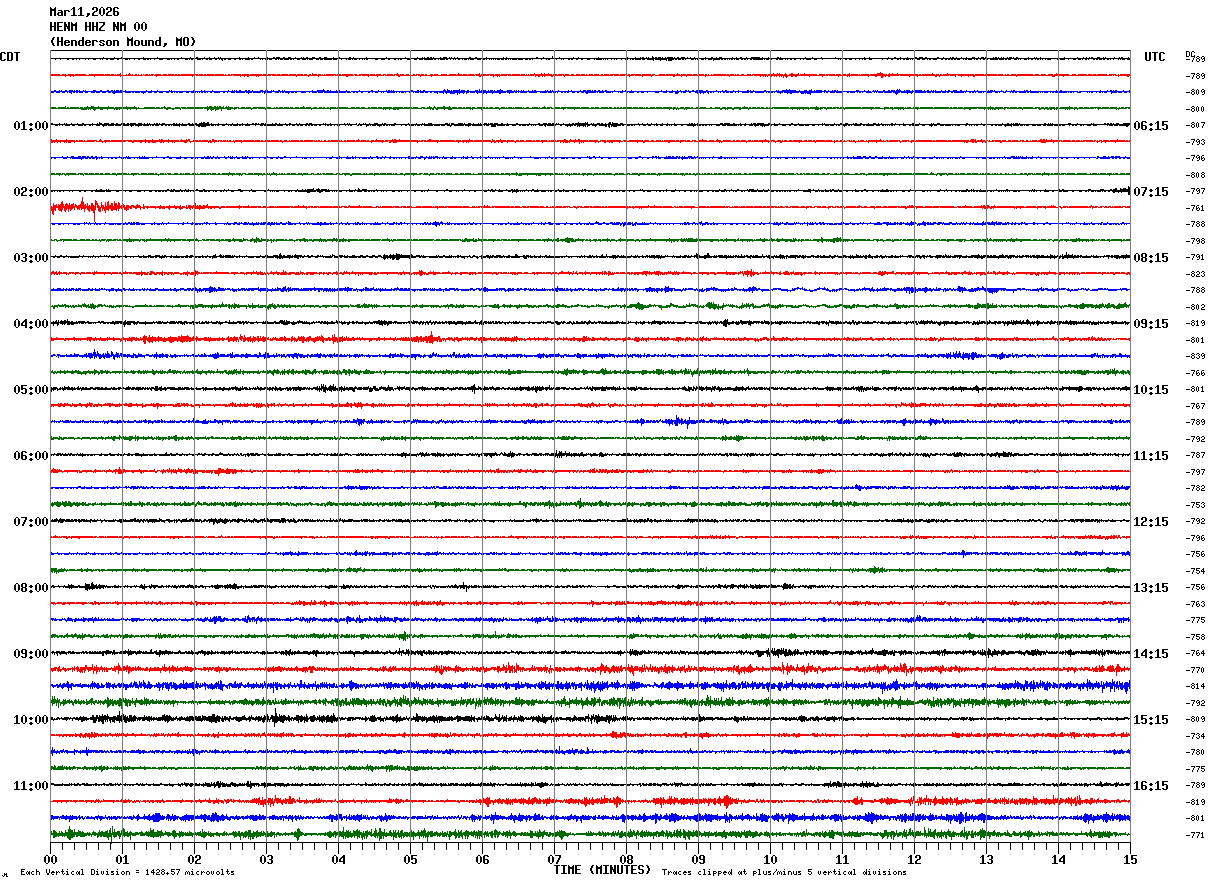Click the Traces clipped at plus/minus 5 note

(784, 873)
